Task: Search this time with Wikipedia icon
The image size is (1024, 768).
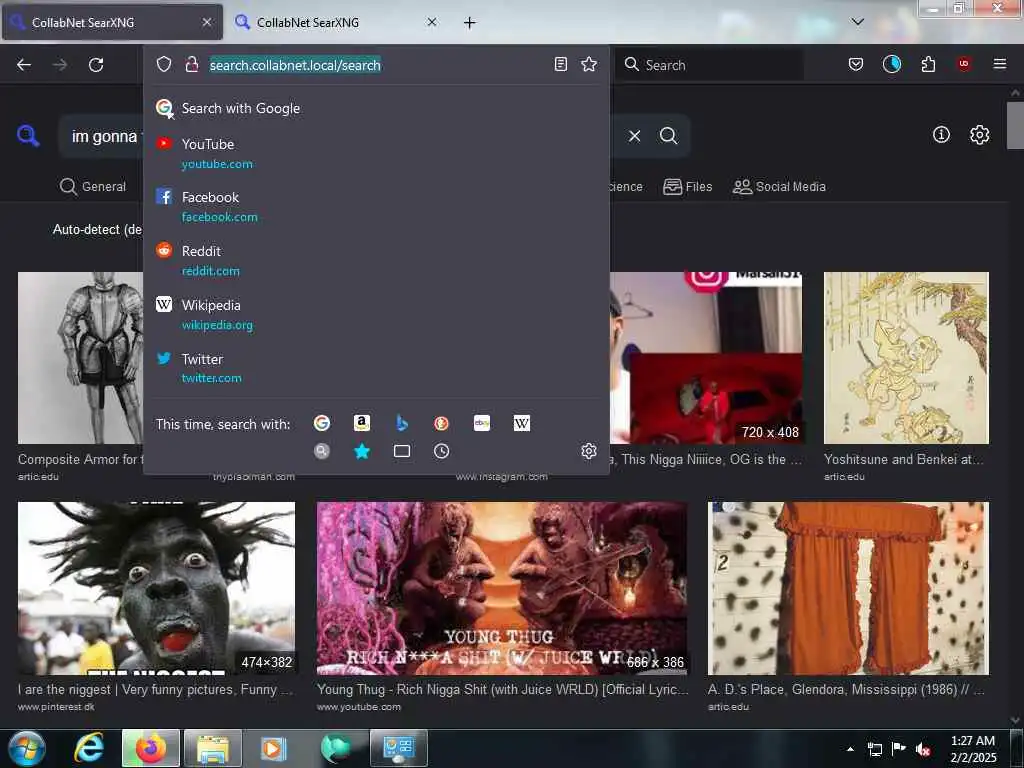Action: point(522,423)
